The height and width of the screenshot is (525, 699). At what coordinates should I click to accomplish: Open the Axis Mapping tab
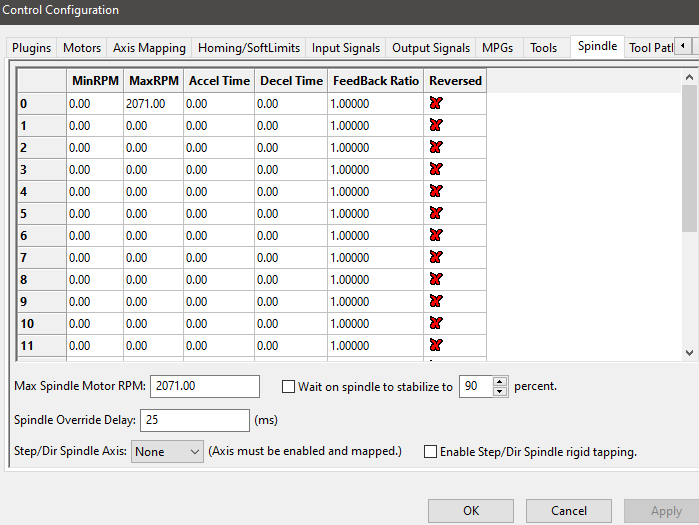[x=149, y=48]
